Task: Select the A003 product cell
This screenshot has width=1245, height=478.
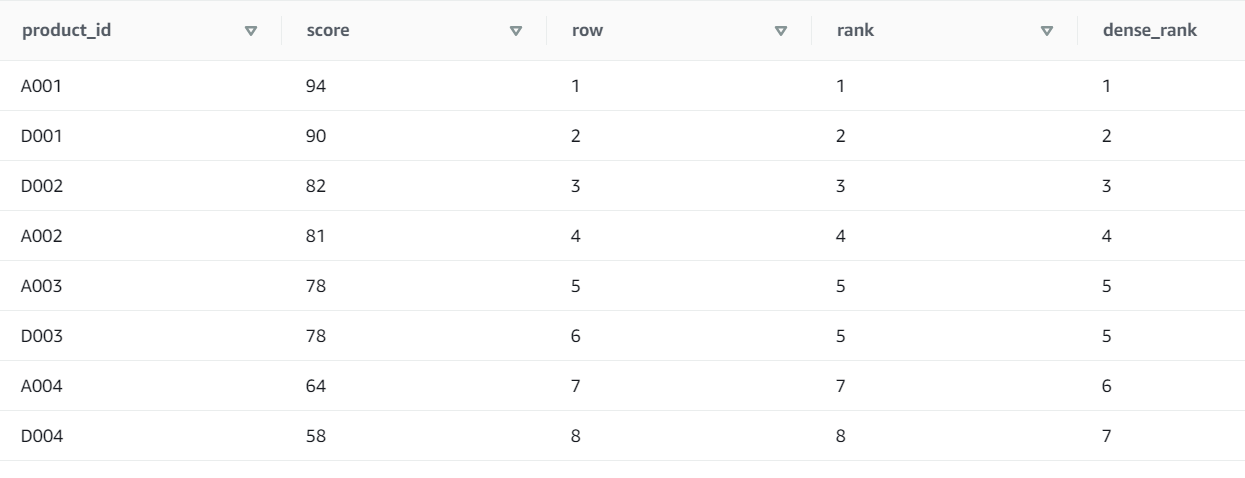Action: click(x=43, y=286)
